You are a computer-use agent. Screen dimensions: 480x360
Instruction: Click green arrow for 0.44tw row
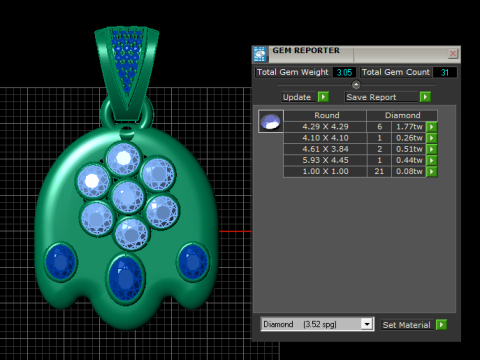pyautogui.click(x=432, y=160)
